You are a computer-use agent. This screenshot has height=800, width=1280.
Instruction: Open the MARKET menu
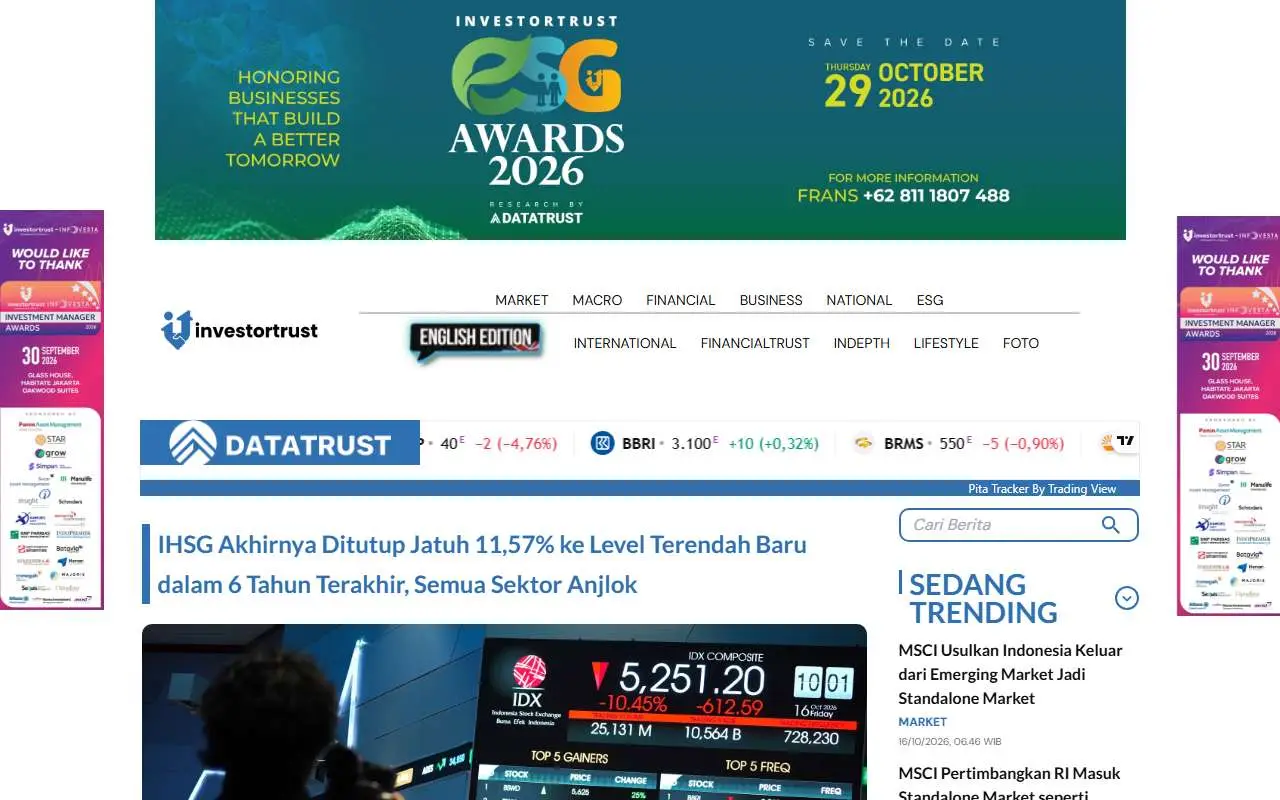[522, 300]
